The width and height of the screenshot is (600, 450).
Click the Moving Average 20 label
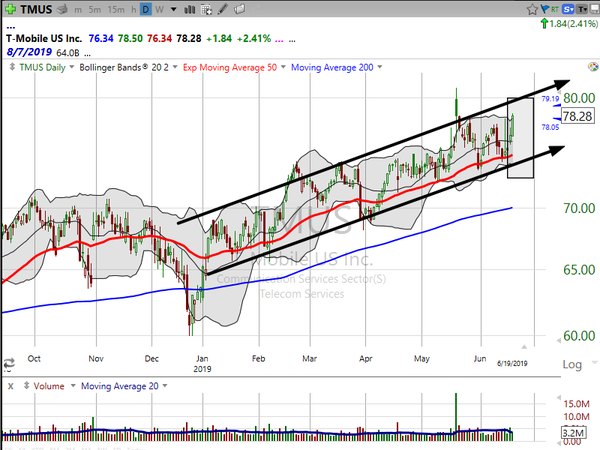pyautogui.click(x=119, y=386)
